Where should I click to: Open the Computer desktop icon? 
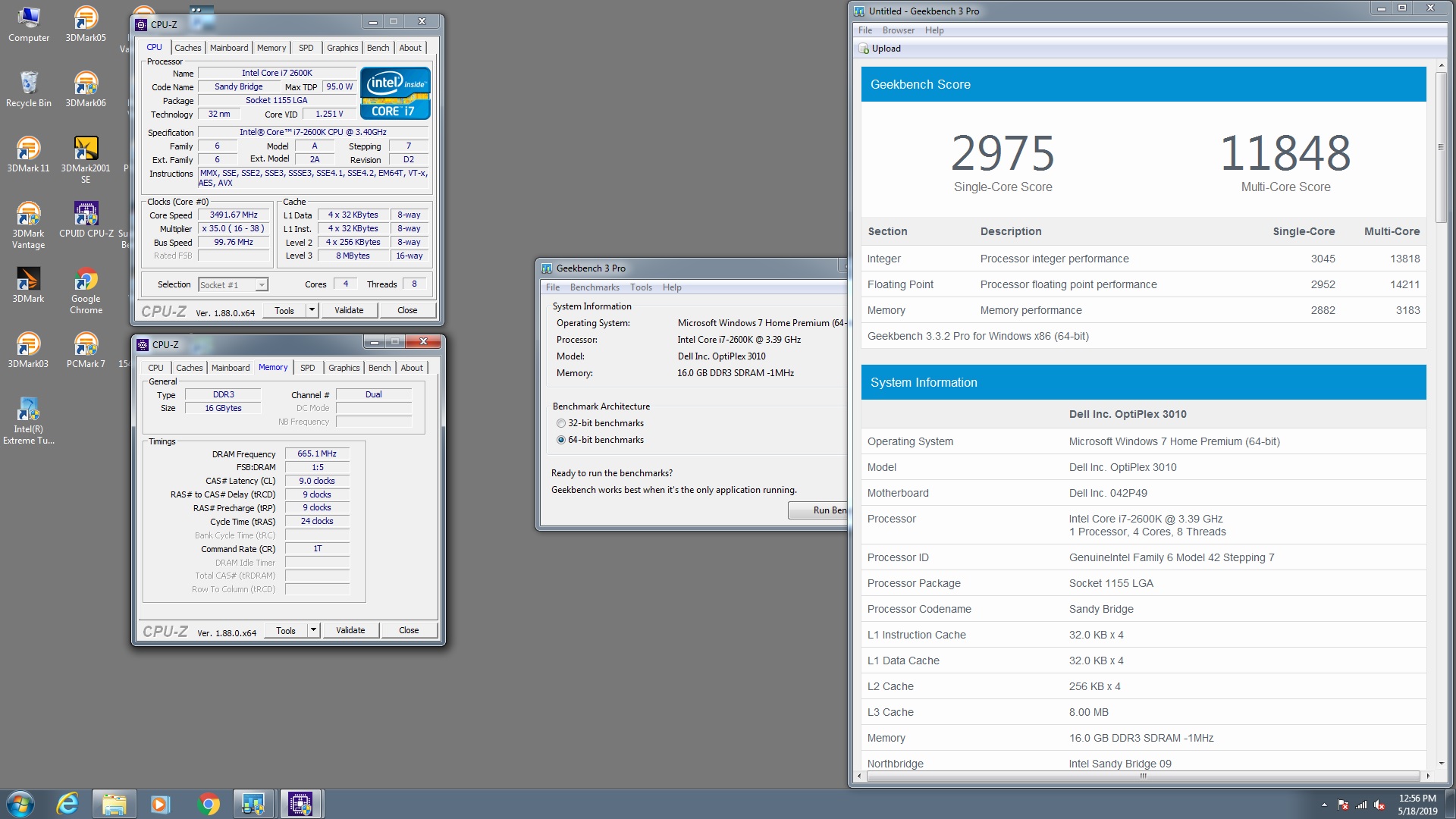tap(29, 24)
